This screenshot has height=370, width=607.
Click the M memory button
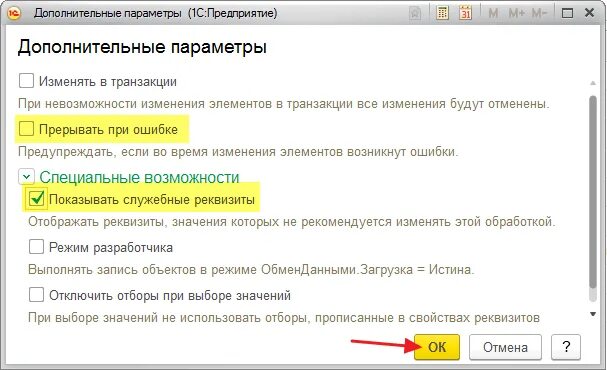(493, 14)
